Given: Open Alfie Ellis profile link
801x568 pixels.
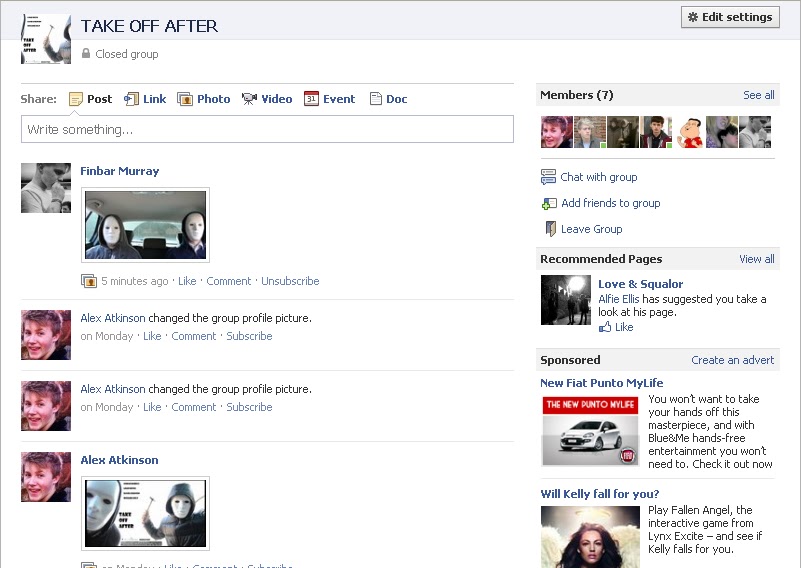Looking at the screenshot, I should tap(619, 299).
